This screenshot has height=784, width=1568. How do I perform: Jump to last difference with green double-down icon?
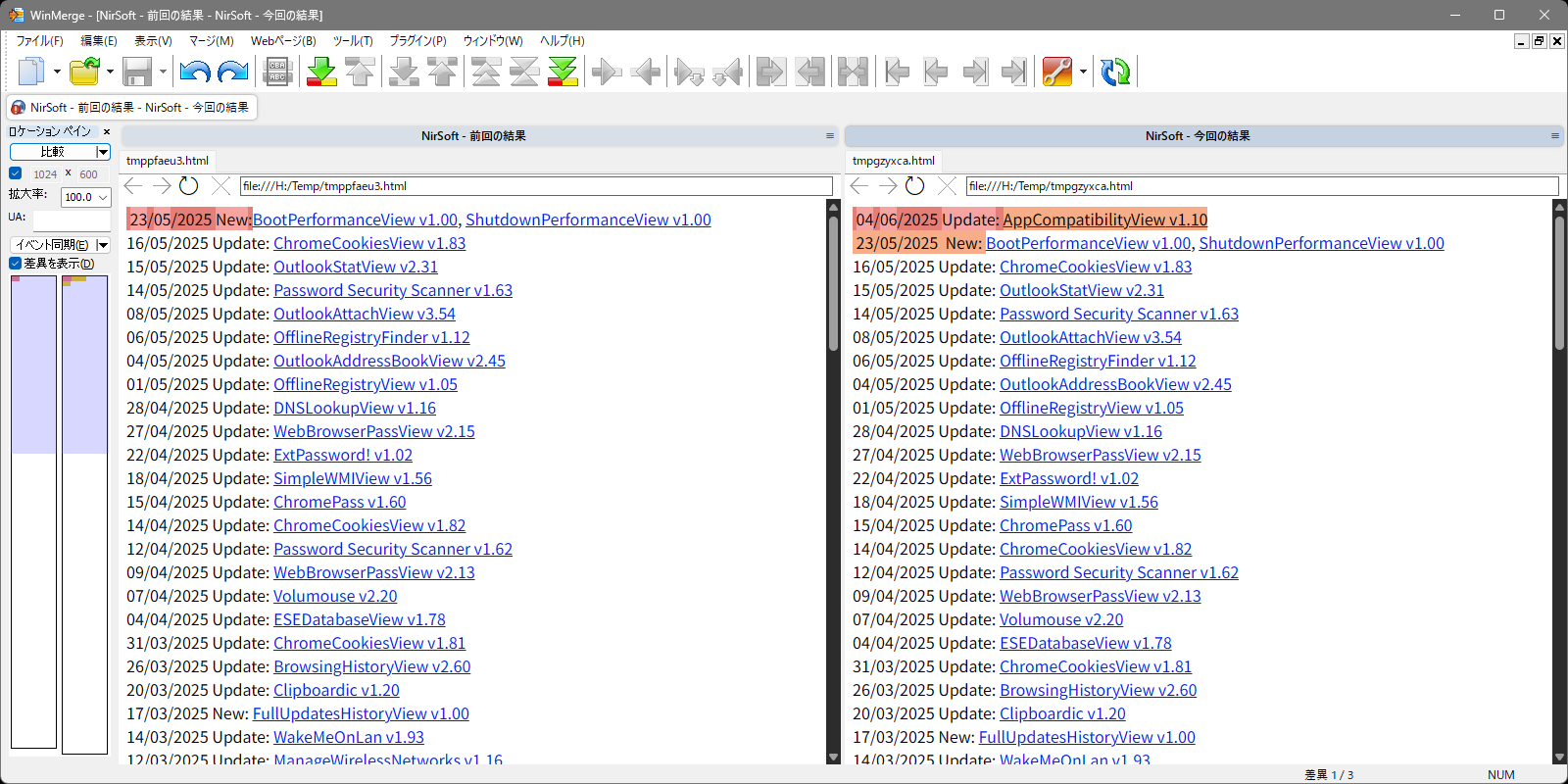click(x=563, y=72)
